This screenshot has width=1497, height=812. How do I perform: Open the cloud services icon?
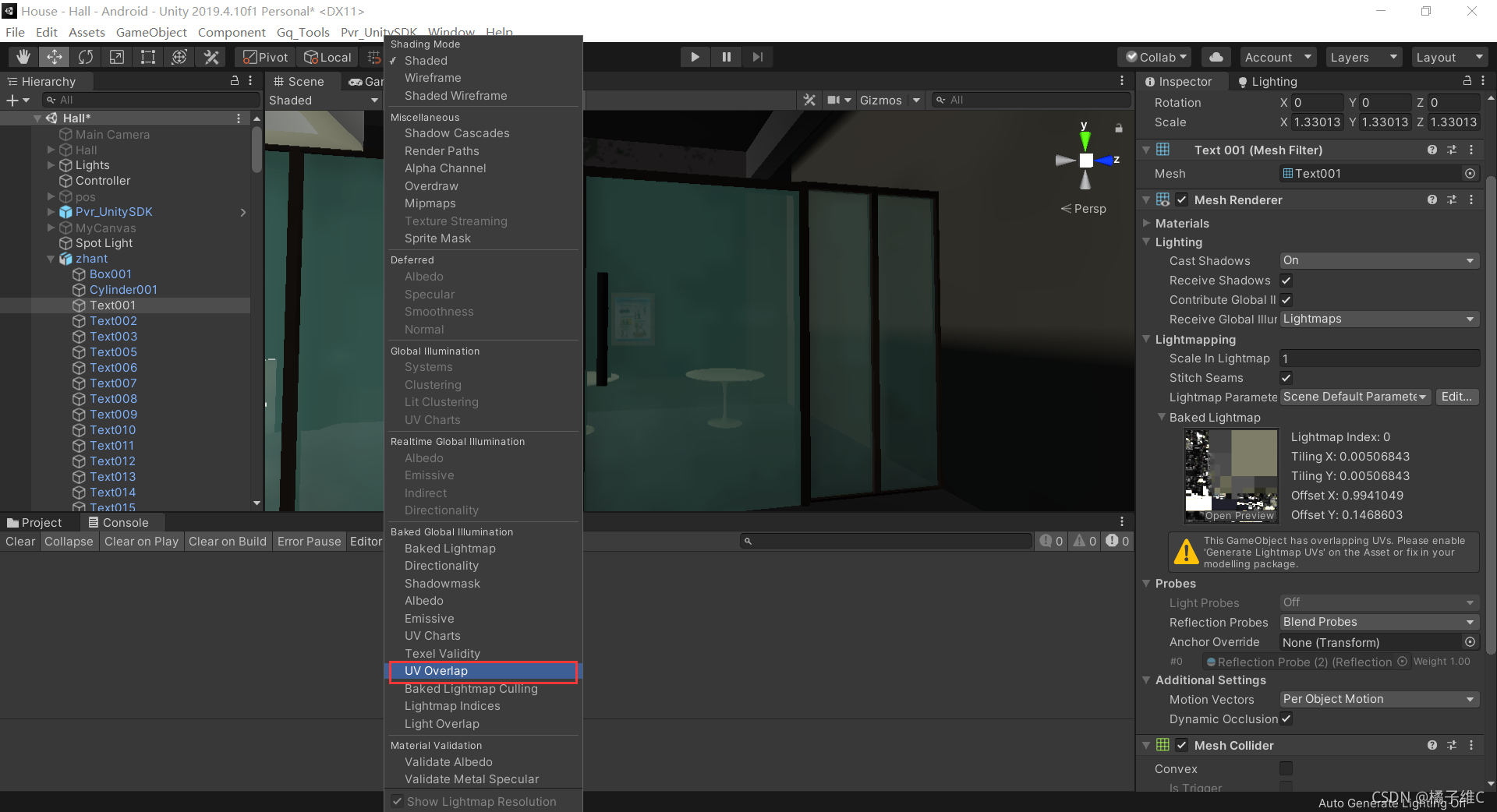click(x=1216, y=57)
